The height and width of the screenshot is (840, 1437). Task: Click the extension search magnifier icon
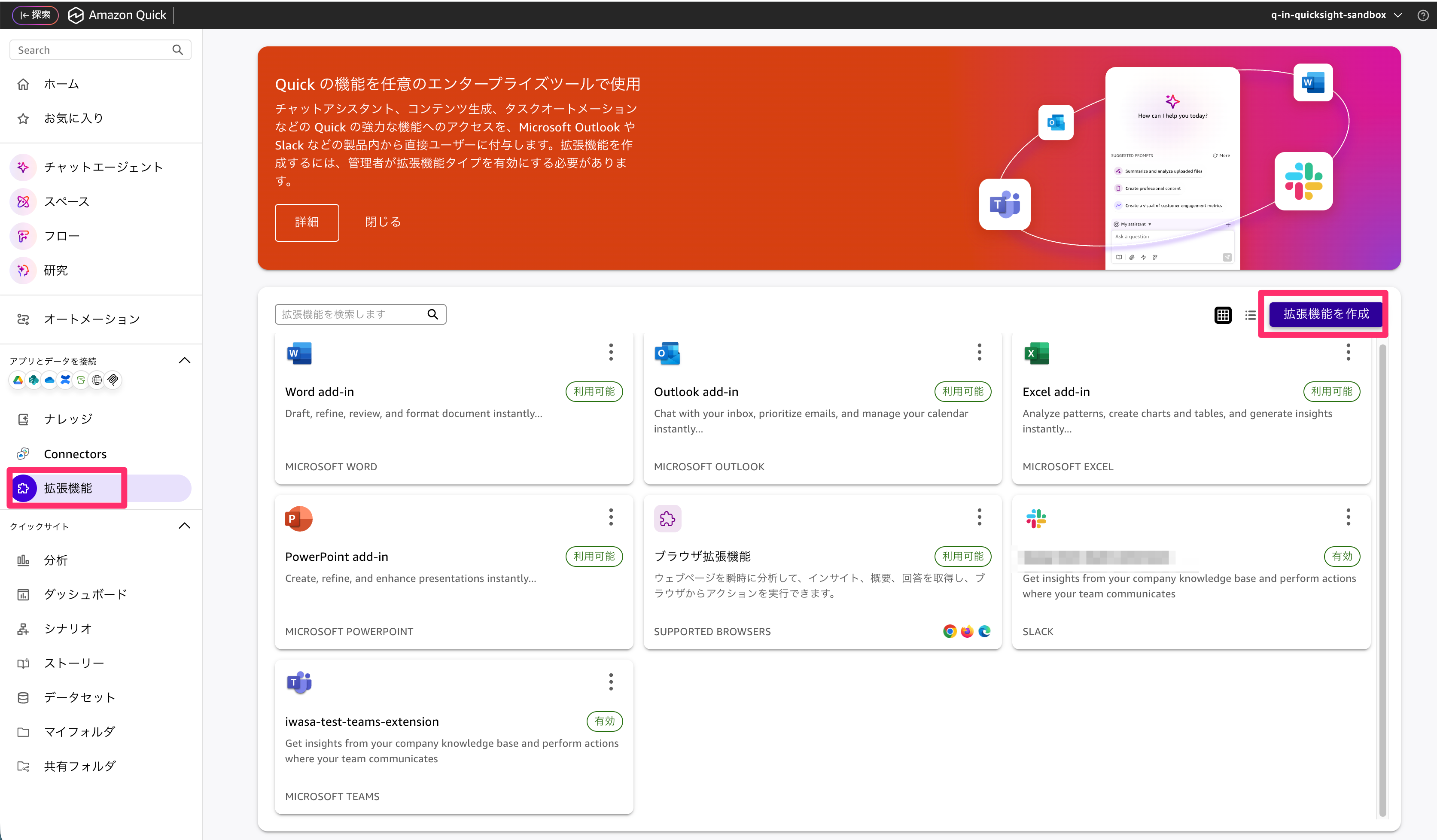[433, 314]
